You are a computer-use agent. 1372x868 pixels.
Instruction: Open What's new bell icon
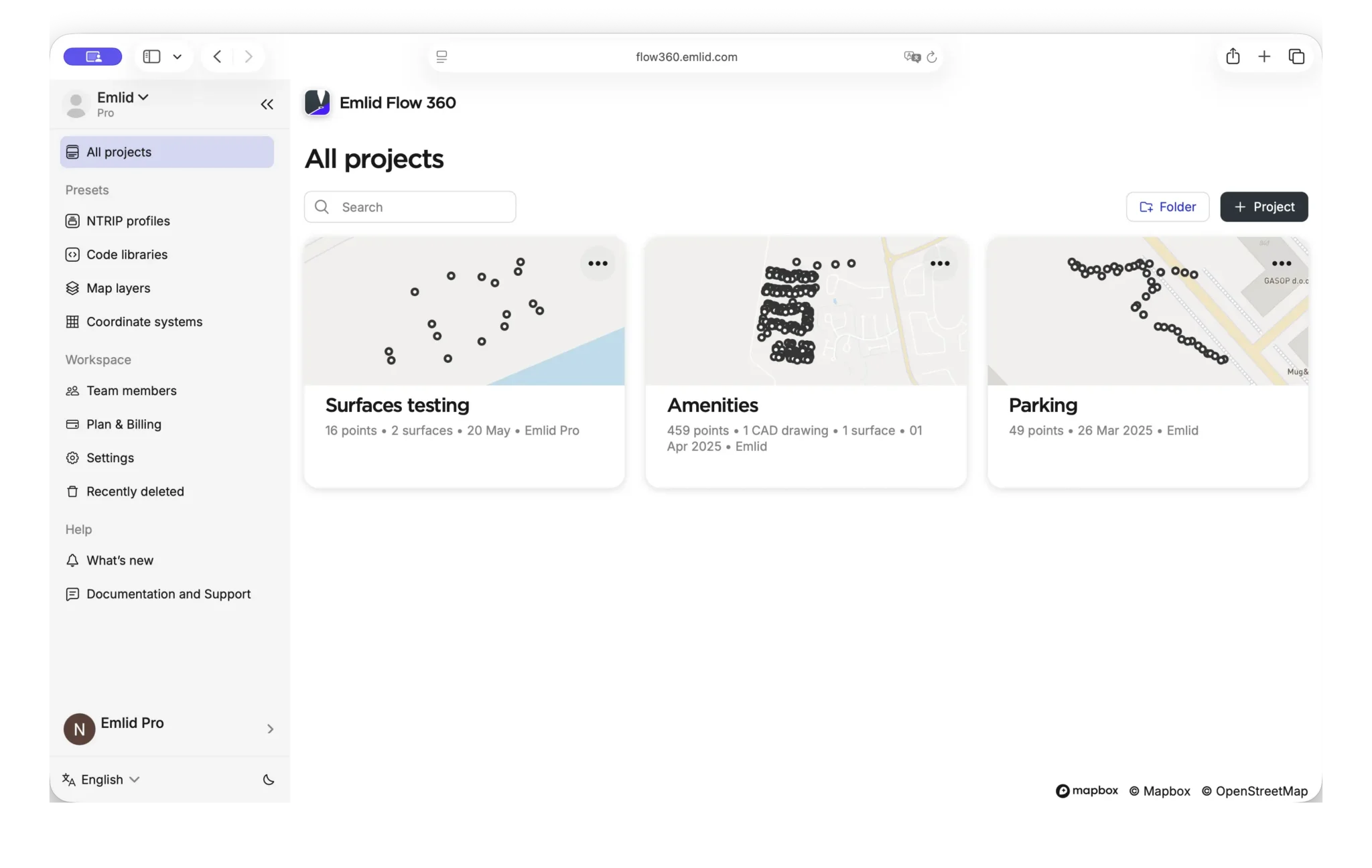(x=72, y=561)
